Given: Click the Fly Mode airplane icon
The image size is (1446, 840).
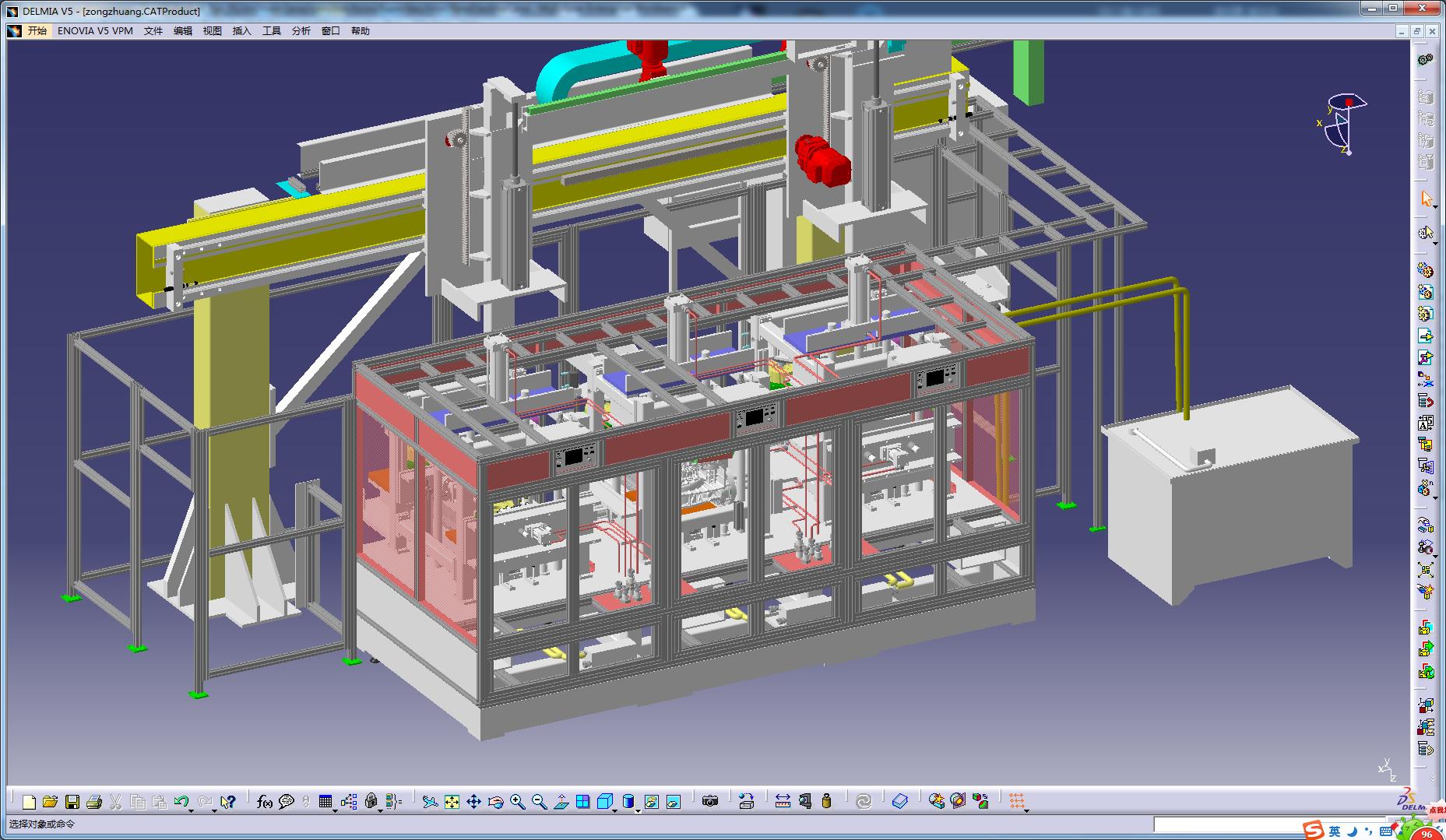Looking at the screenshot, I should (430, 802).
